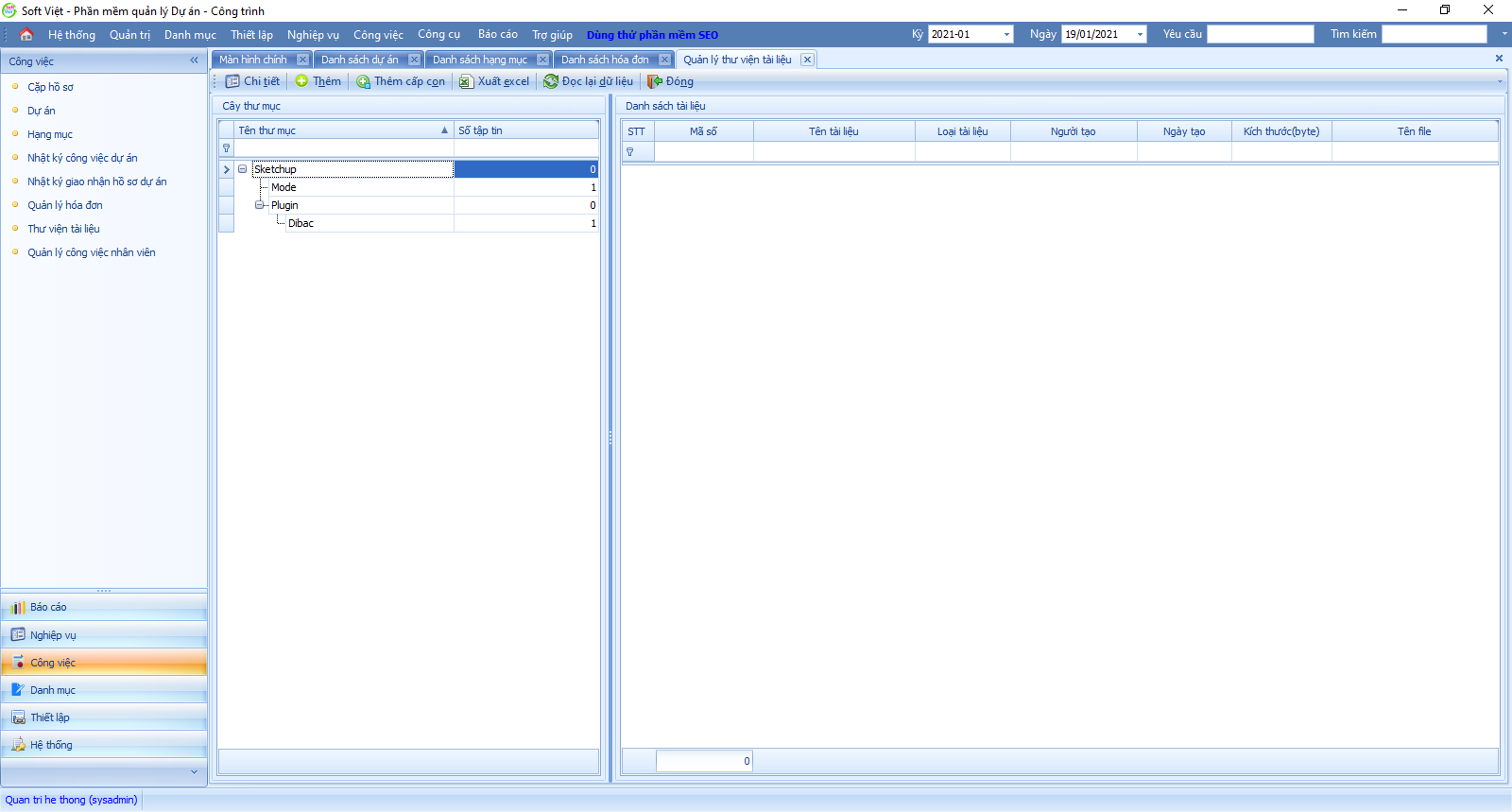The width and height of the screenshot is (1512, 812).
Task: Open the Ngày date dropdown
Action: pyautogui.click(x=1140, y=34)
